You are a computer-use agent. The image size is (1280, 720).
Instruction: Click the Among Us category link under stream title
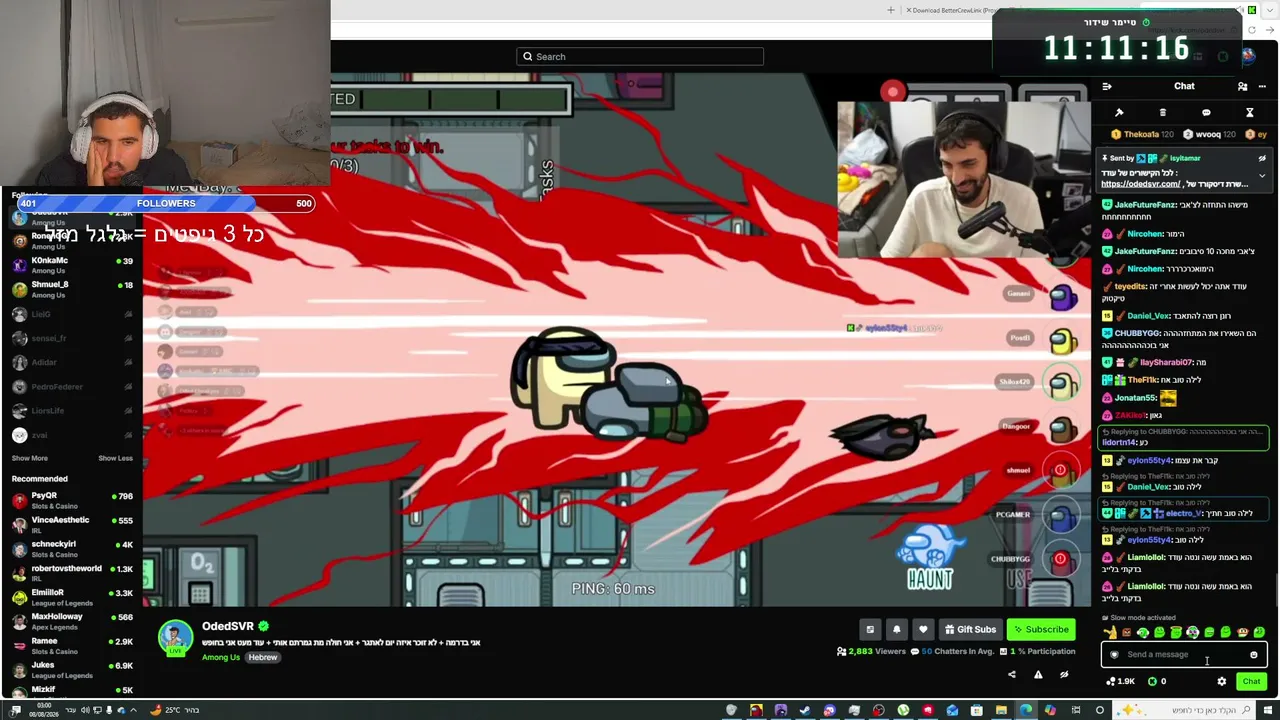[x=221, y=658]
